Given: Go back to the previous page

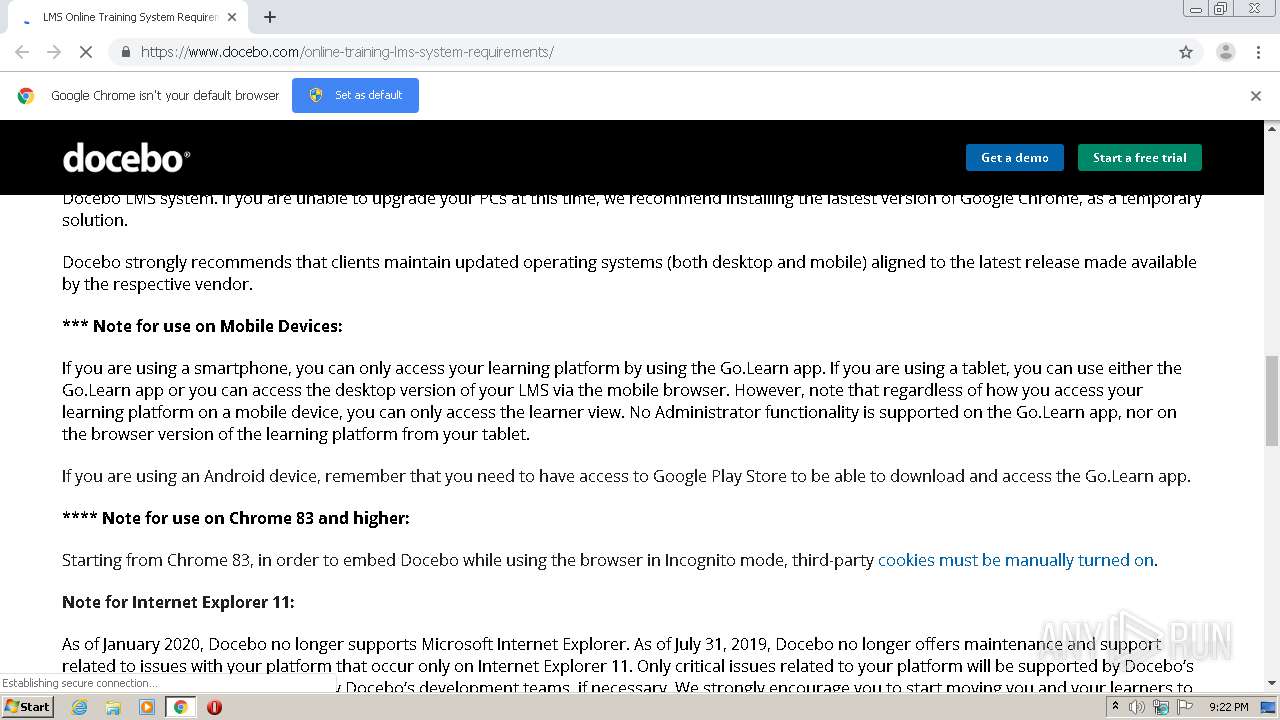Looking at the screenshot, I should tap(22, 52).
